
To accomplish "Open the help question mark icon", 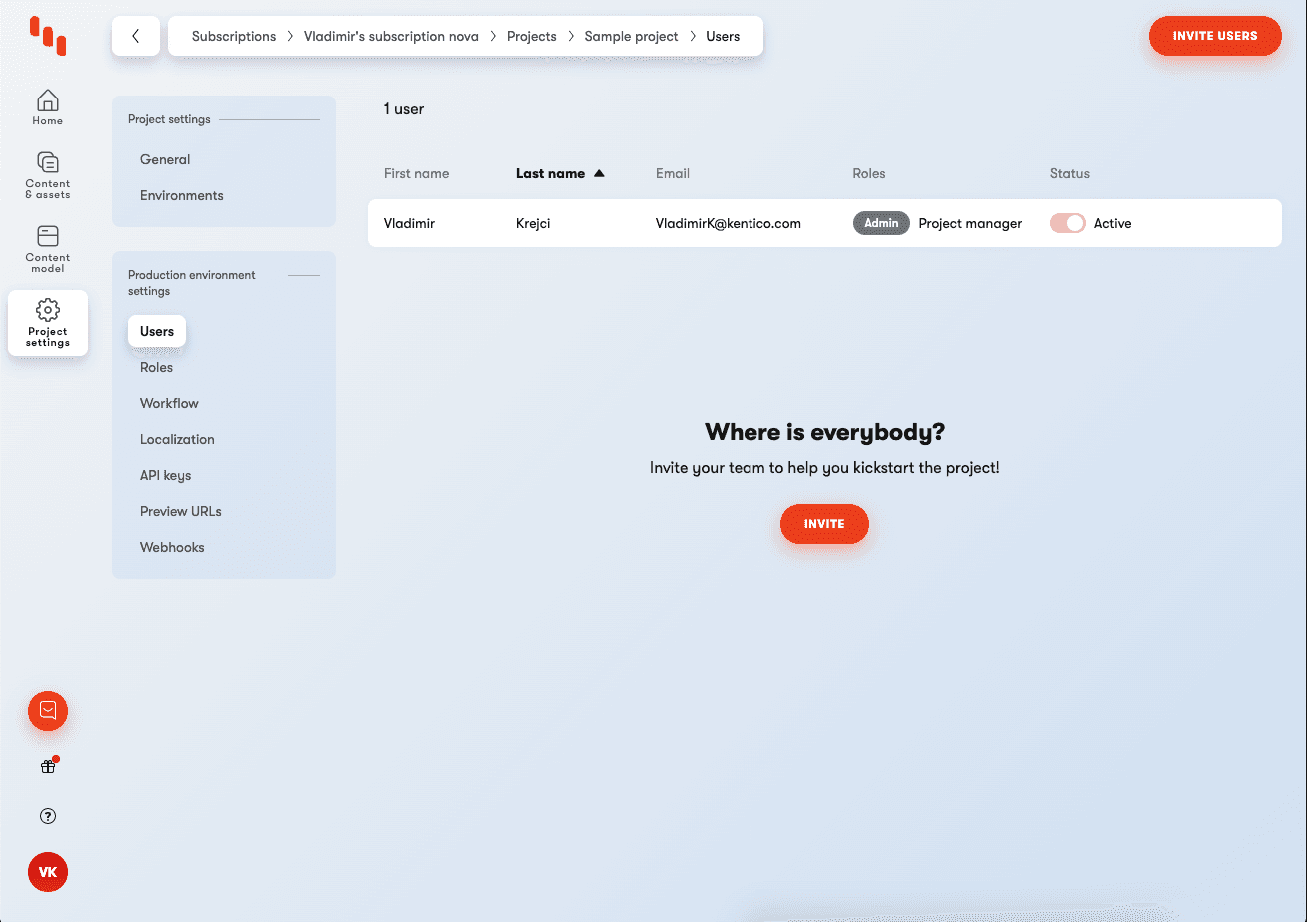I will (47, 816).
